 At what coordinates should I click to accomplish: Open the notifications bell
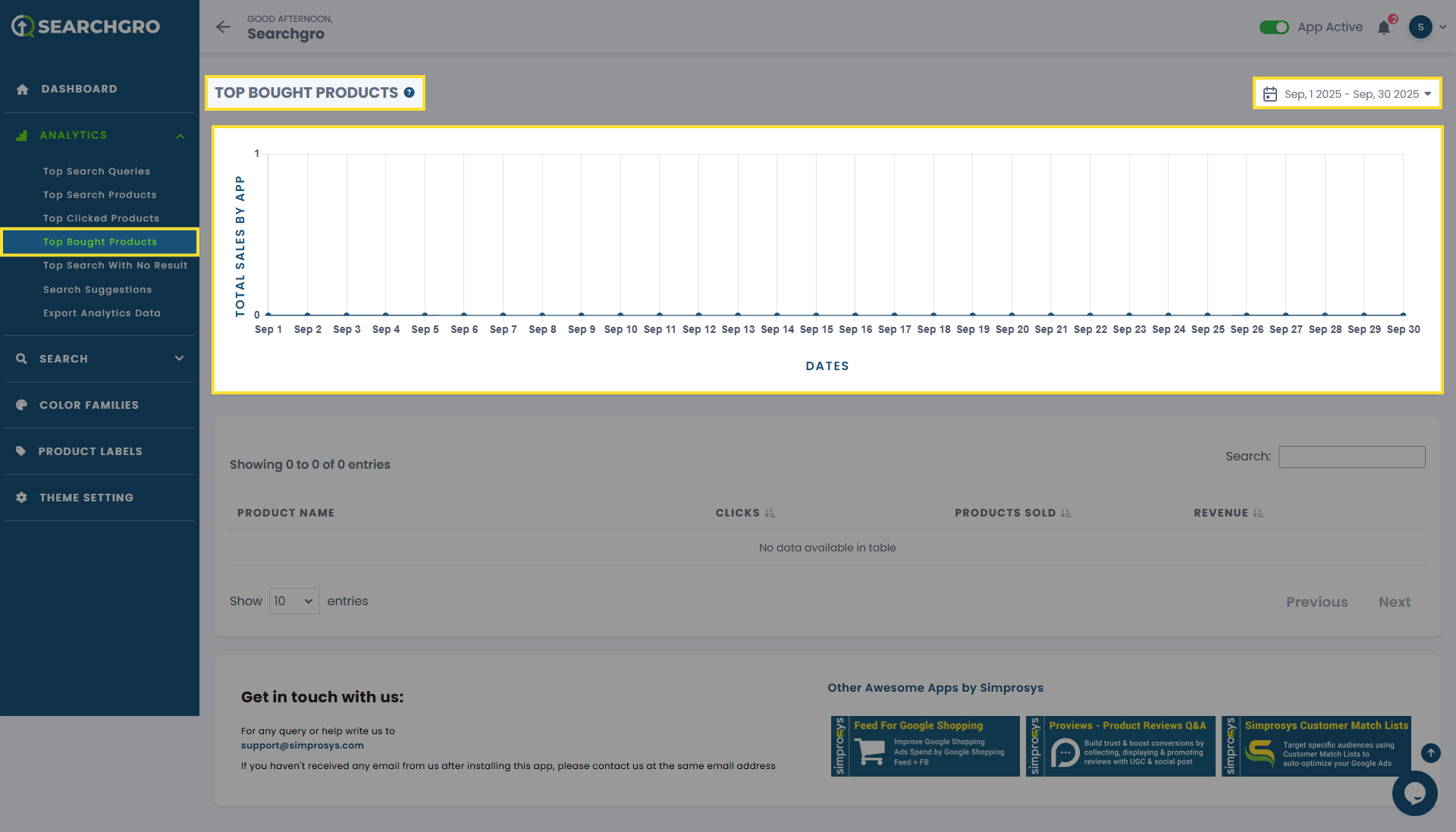pos(1384,27)
